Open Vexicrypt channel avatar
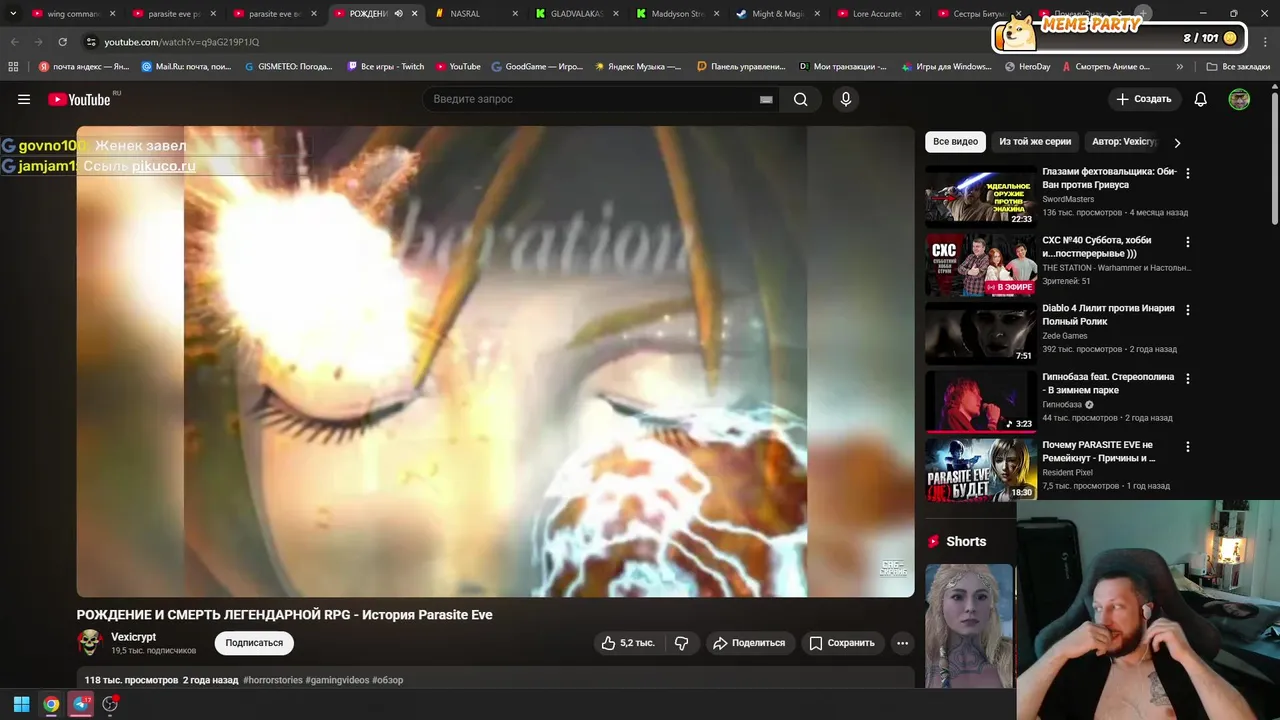This screenshot has height=720, width=1280. tap(90, 642)
